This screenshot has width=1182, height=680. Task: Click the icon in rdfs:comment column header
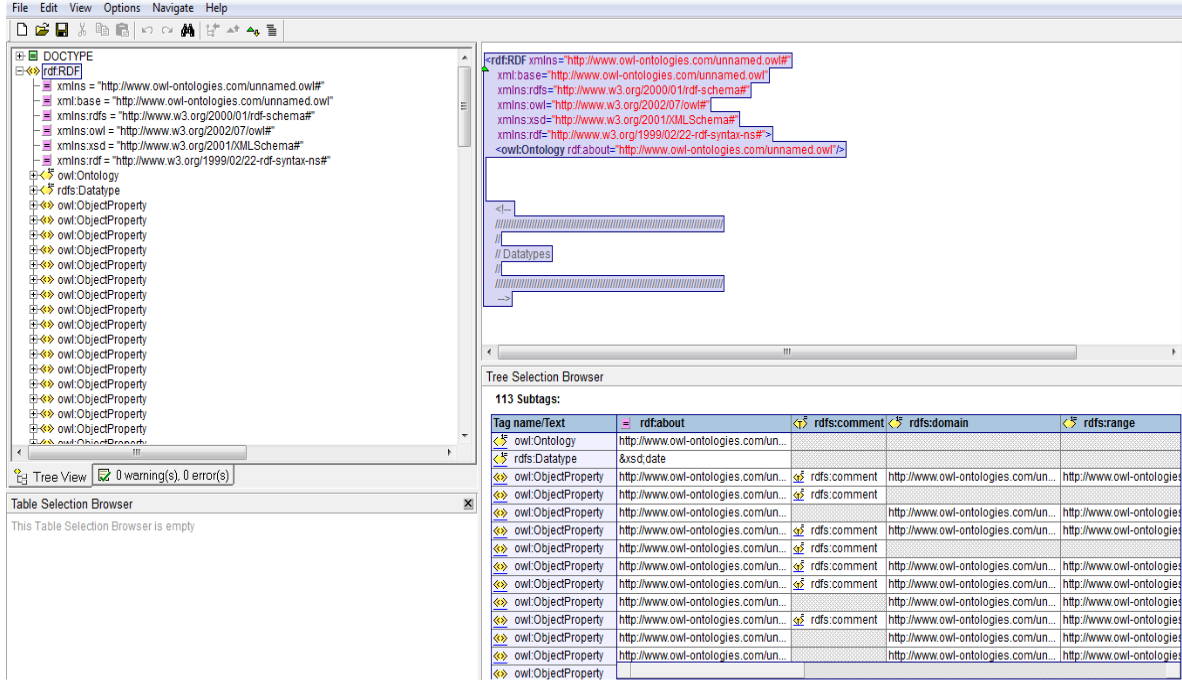coord(801,423)
